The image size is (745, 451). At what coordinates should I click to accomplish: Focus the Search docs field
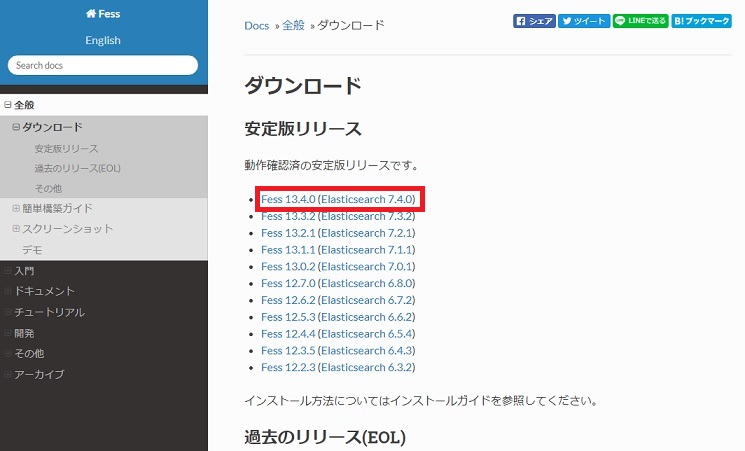point(103,65)
